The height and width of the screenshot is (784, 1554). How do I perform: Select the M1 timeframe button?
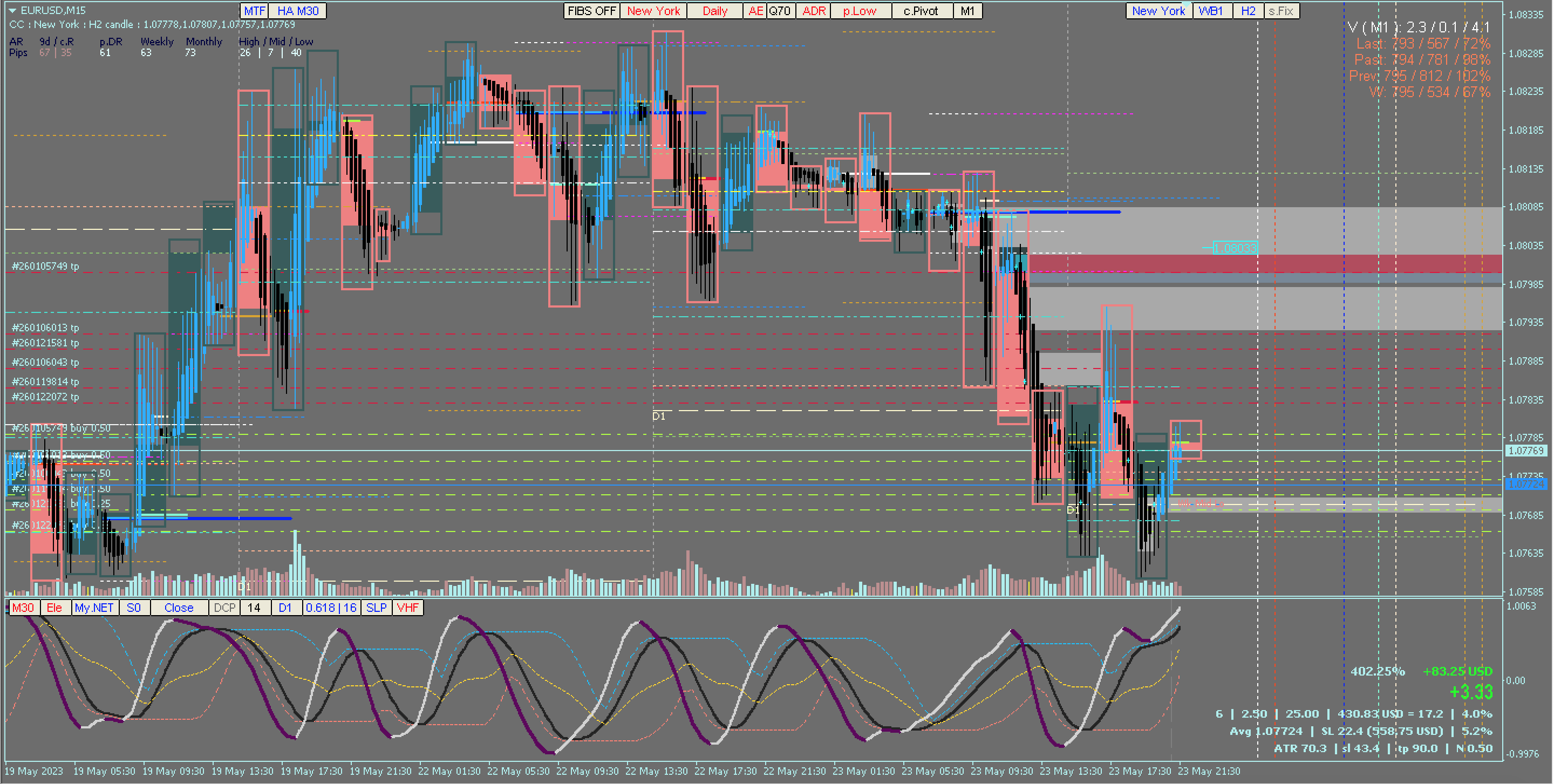click(967, 11)
